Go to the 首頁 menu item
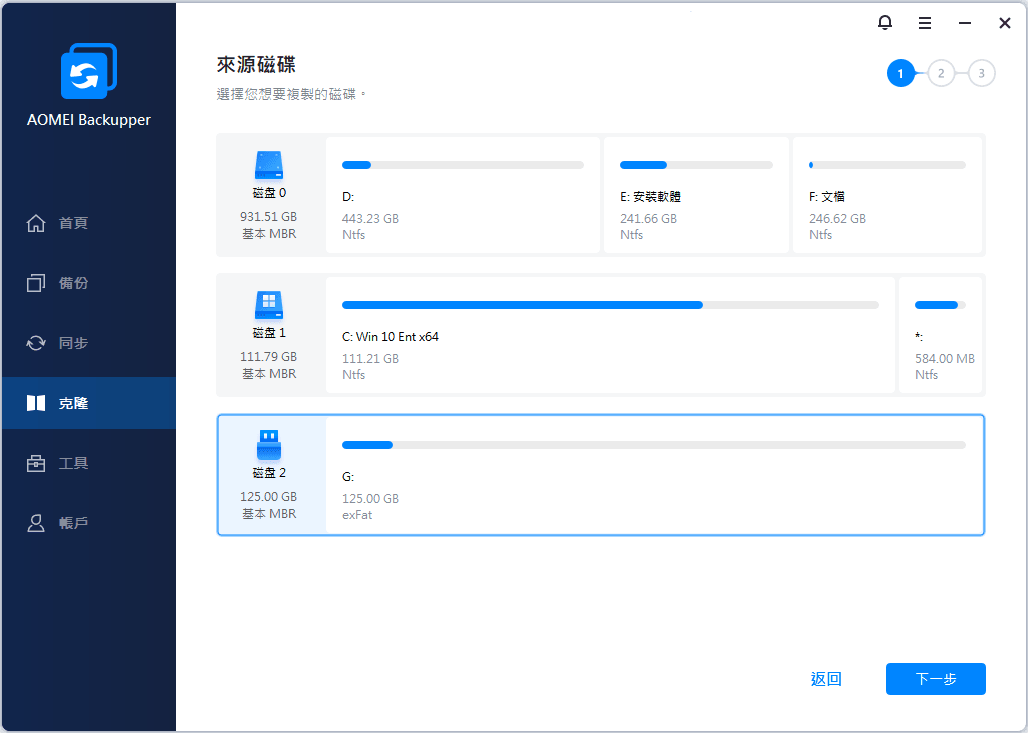1028x733 pixels. 89,223
